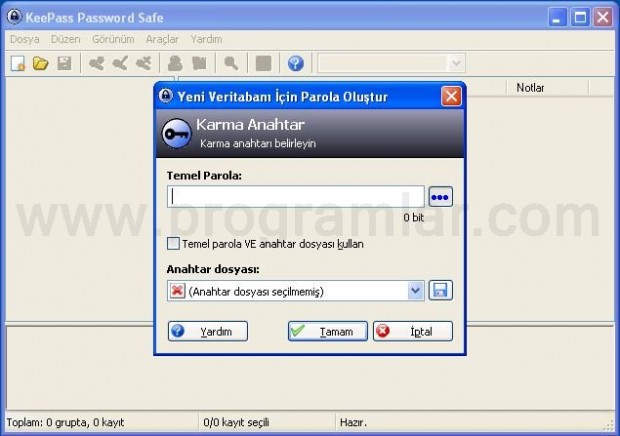Close the Parola Oluştur dialog
Viewport: 620px width, 436px height.
(x=451, y=96)
